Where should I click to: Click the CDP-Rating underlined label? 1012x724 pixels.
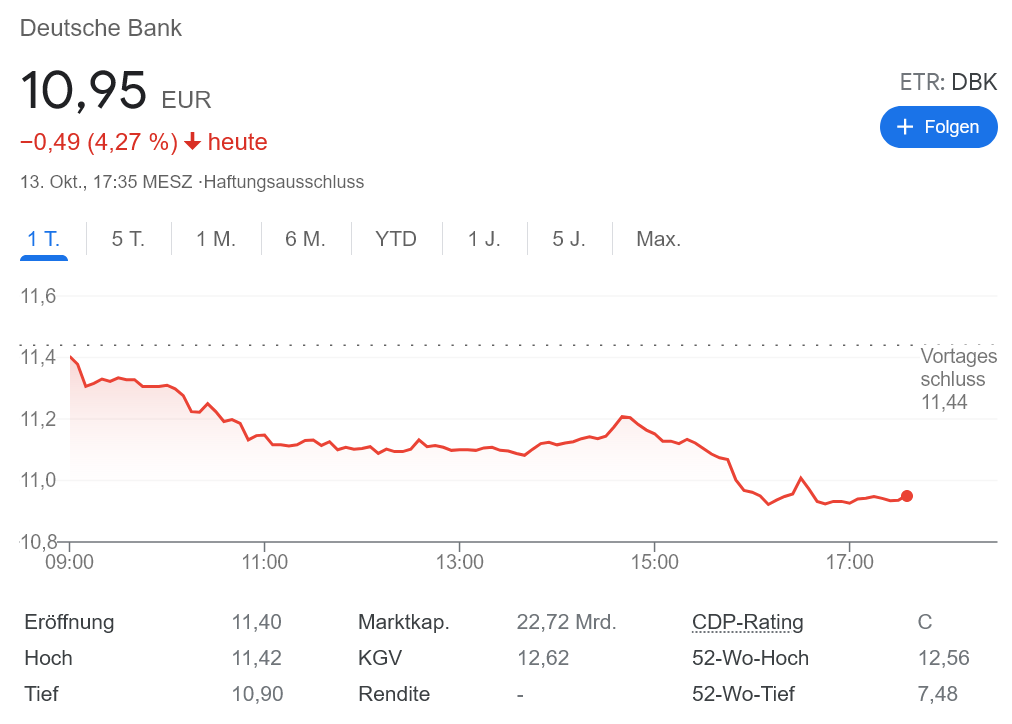point(747,622)
